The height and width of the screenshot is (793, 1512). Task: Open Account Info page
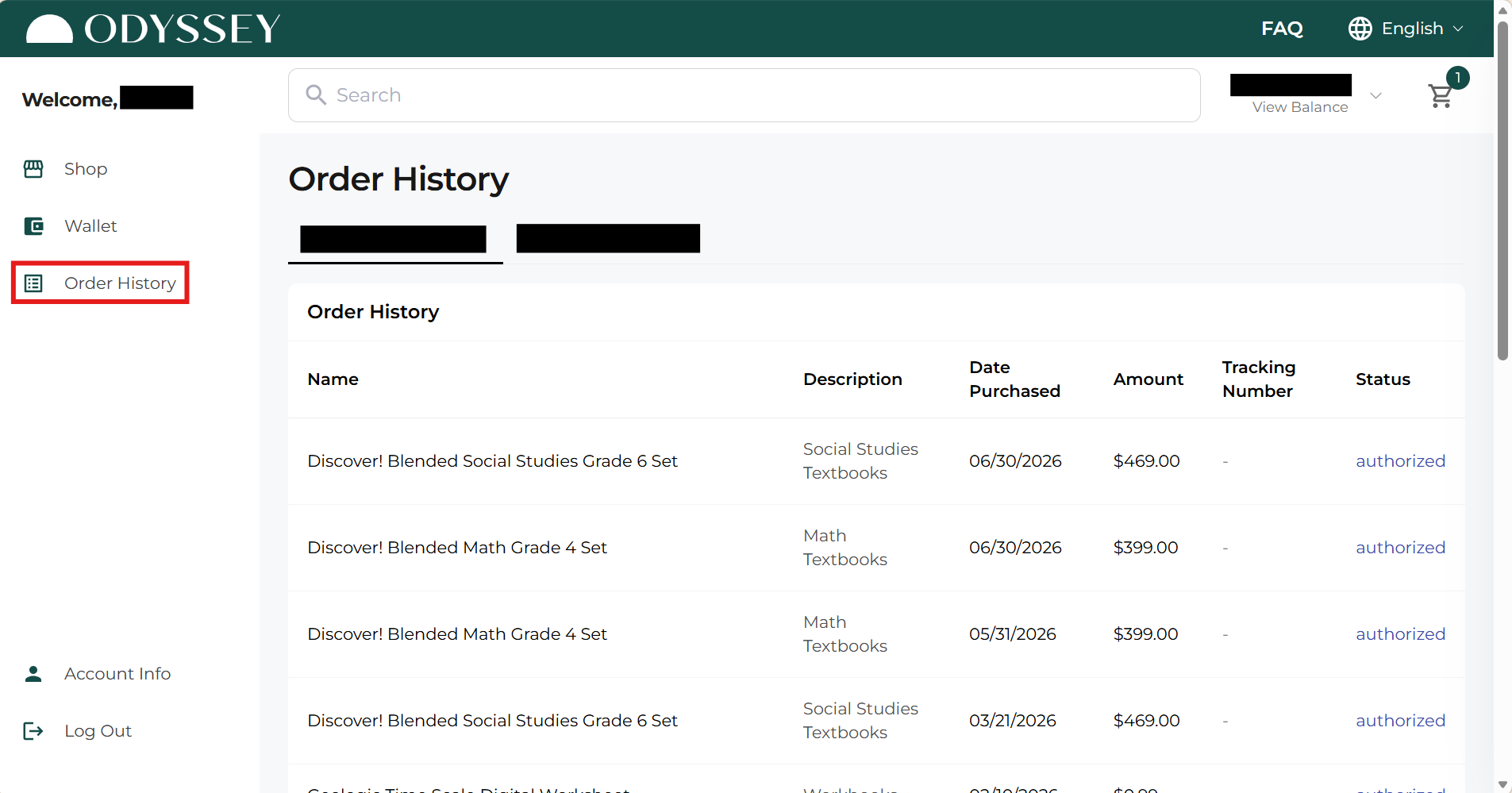click(117, 674)
